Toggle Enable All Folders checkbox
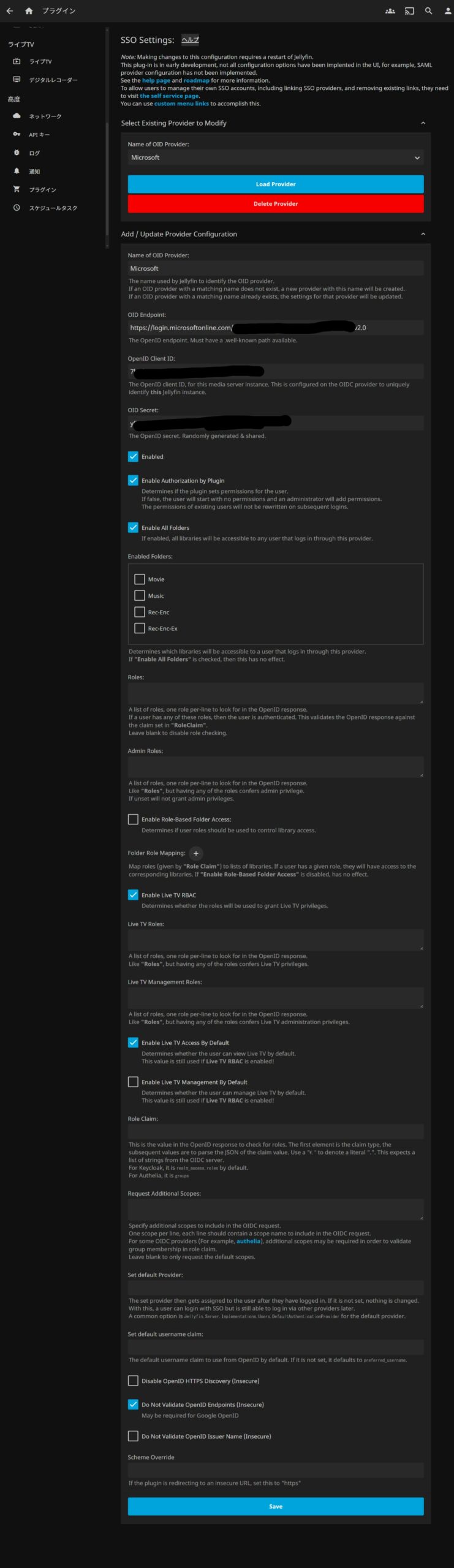 click(133, 527)
